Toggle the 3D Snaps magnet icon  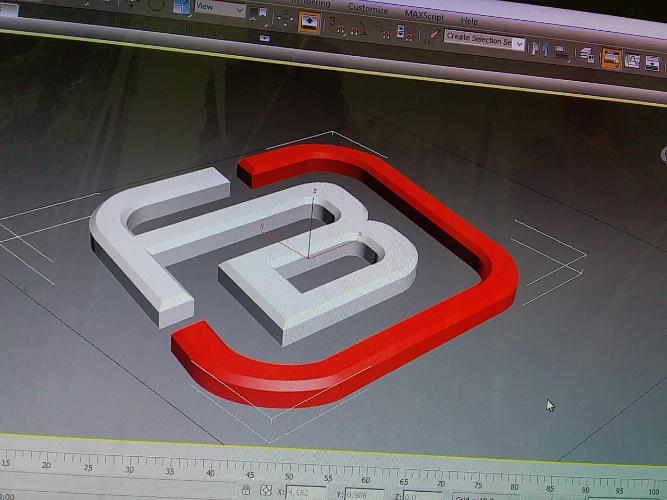point(336,26)
